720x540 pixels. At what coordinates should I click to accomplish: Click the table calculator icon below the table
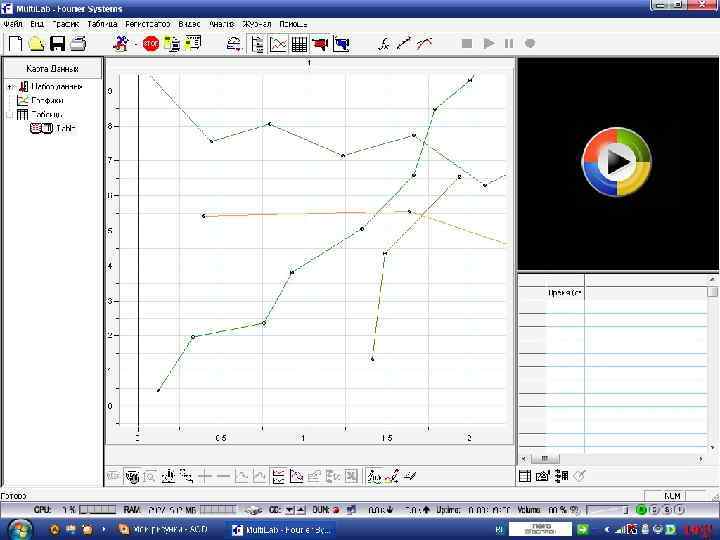(x=561, y=476)
